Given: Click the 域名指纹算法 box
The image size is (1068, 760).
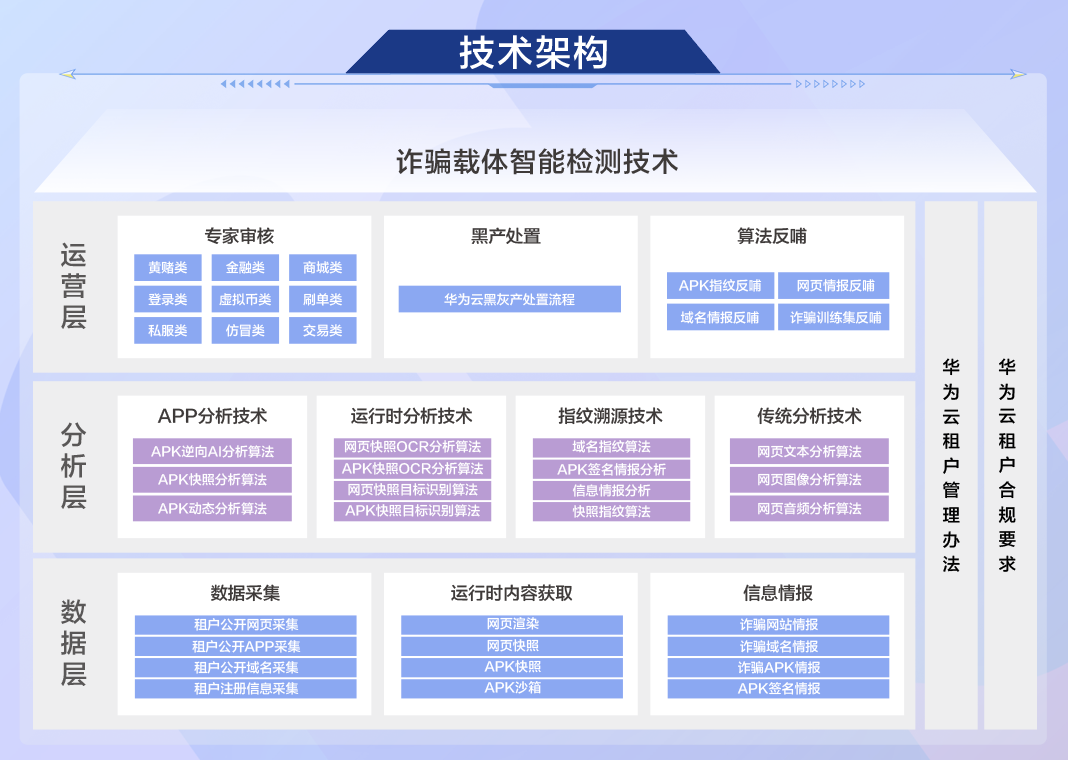Looking at the screenshot, I should pyautogui.click(x=611, y=447).
